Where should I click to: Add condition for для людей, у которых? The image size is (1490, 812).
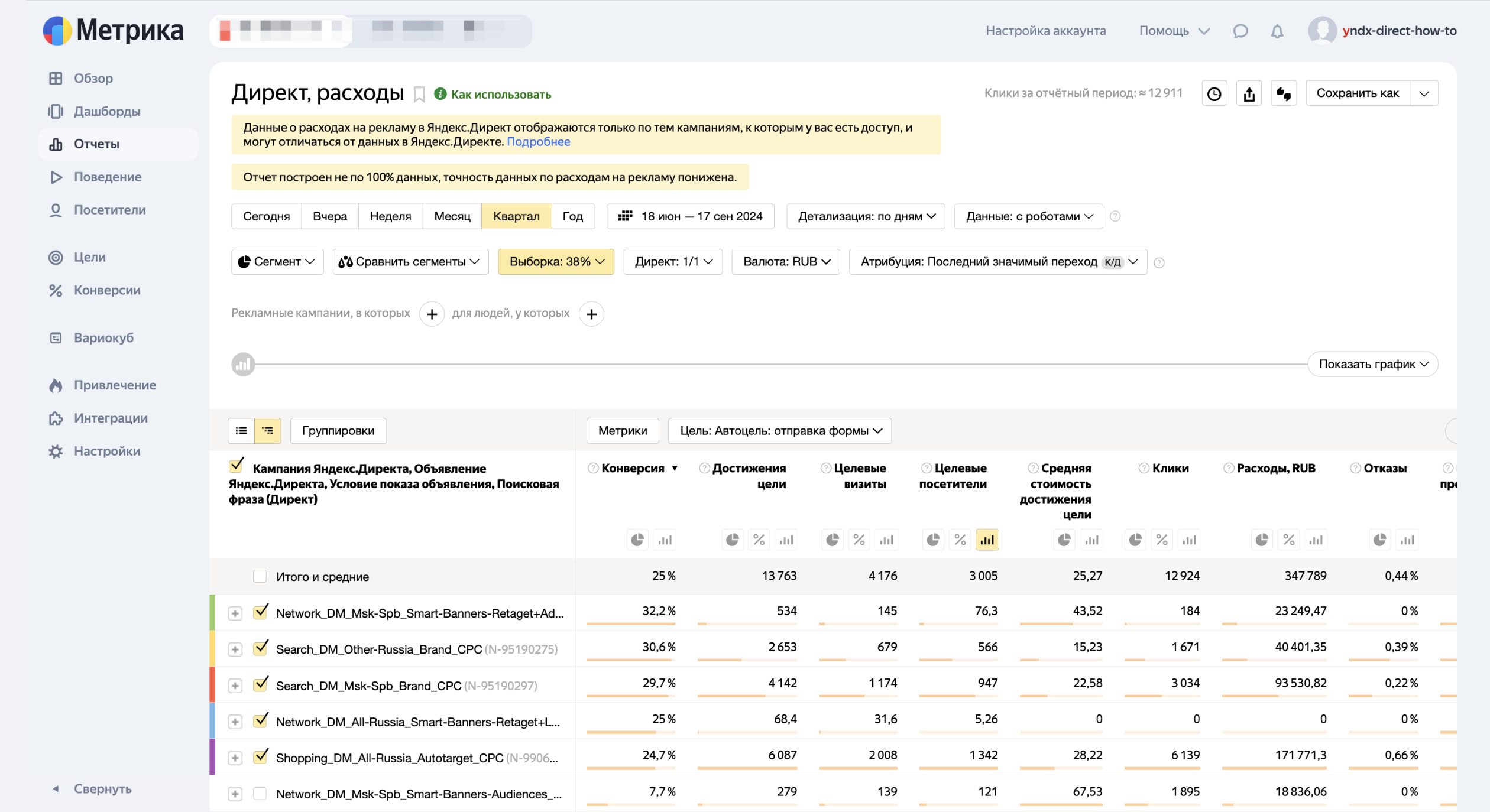point(591,314)
